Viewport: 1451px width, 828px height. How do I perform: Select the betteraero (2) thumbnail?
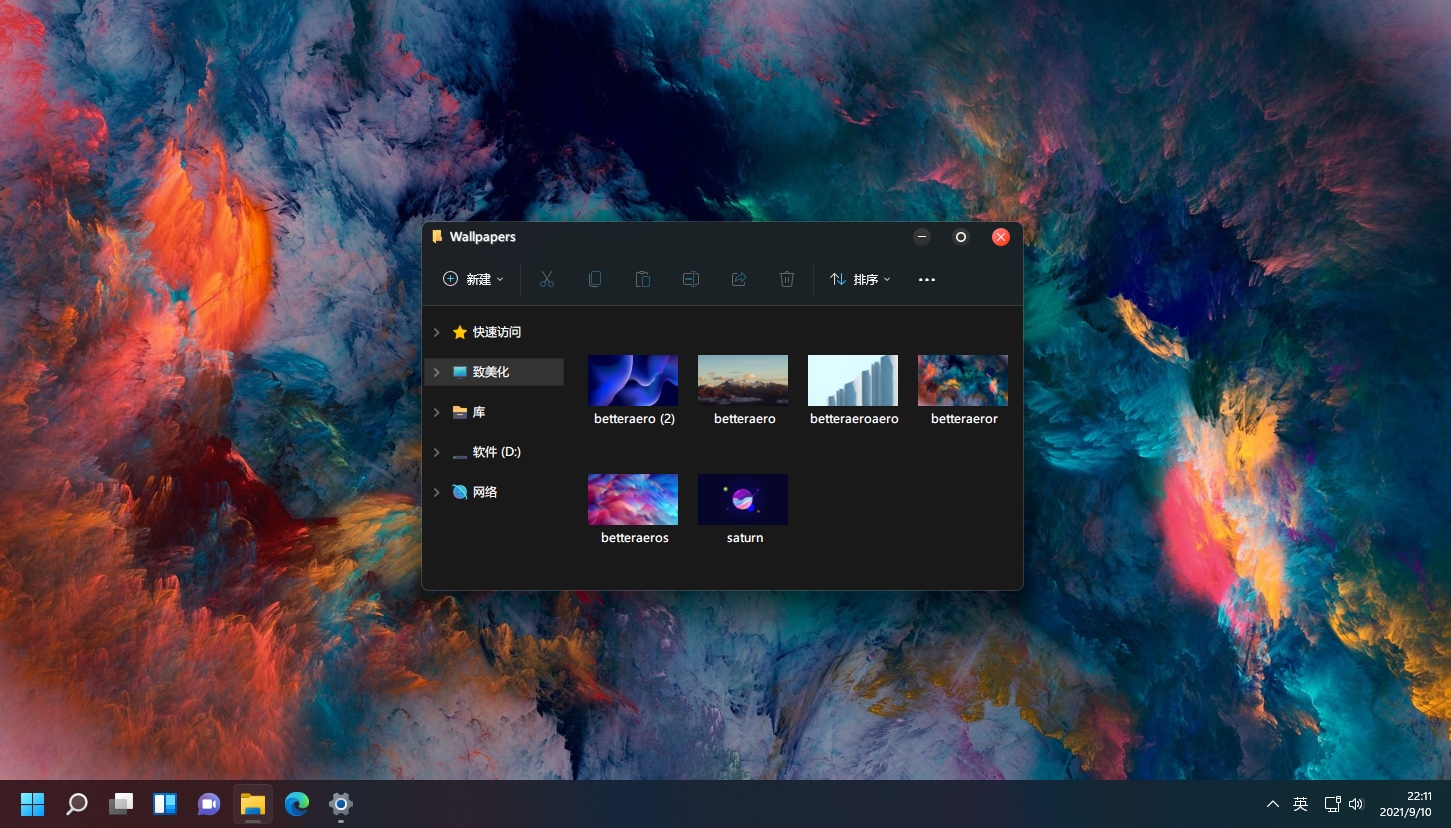pos(633,380)
